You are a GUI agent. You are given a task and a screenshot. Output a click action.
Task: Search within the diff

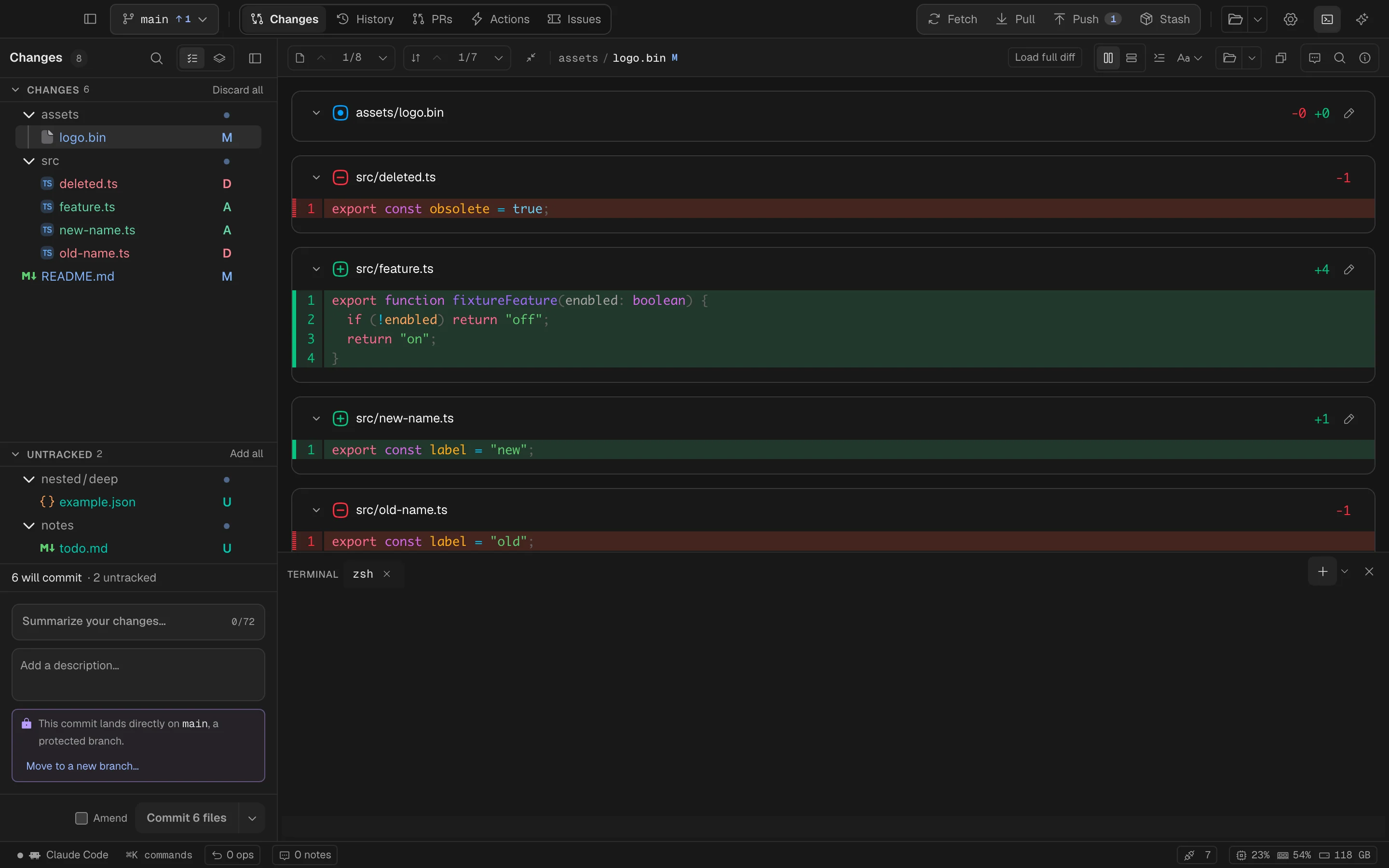pos(1340,57)
